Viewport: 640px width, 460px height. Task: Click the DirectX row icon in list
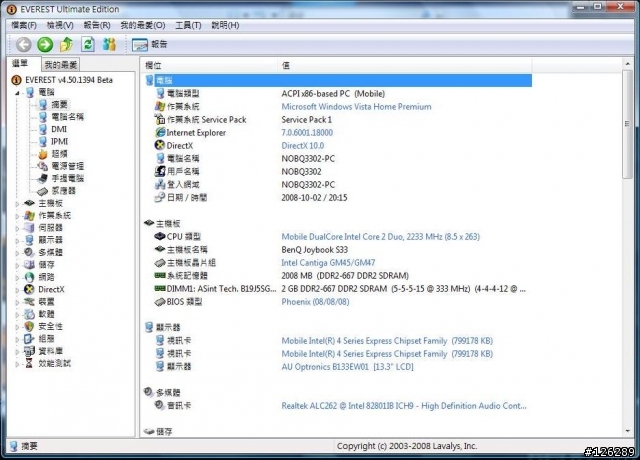point(160,145)
